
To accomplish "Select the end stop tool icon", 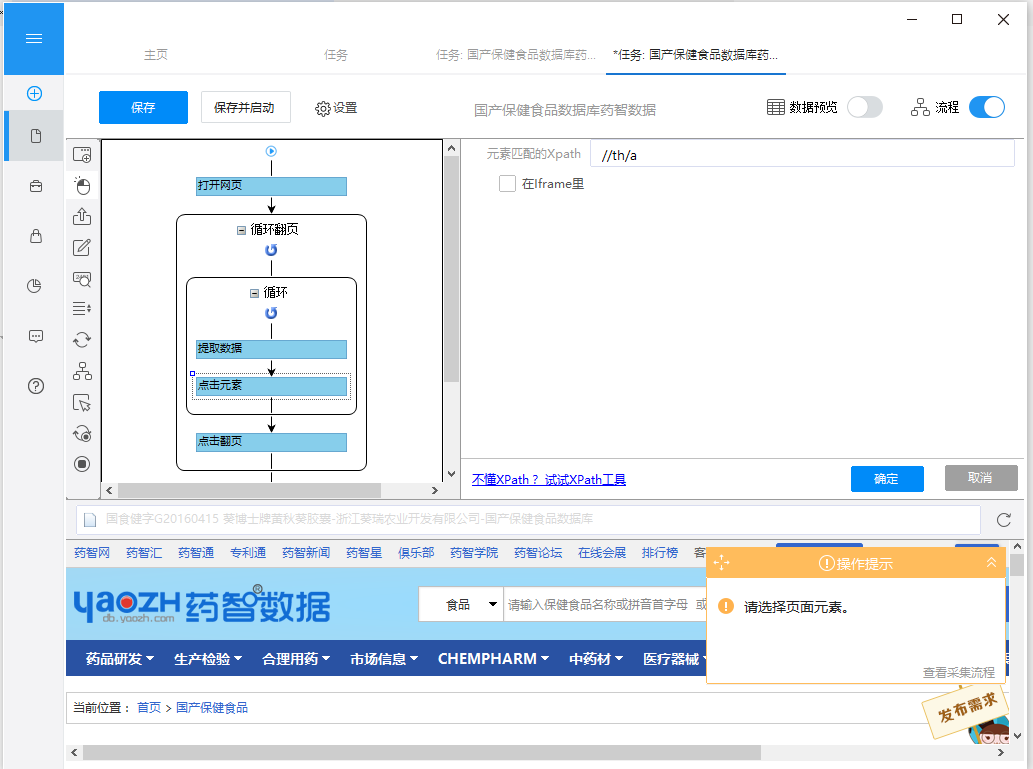I will (82, 464).
